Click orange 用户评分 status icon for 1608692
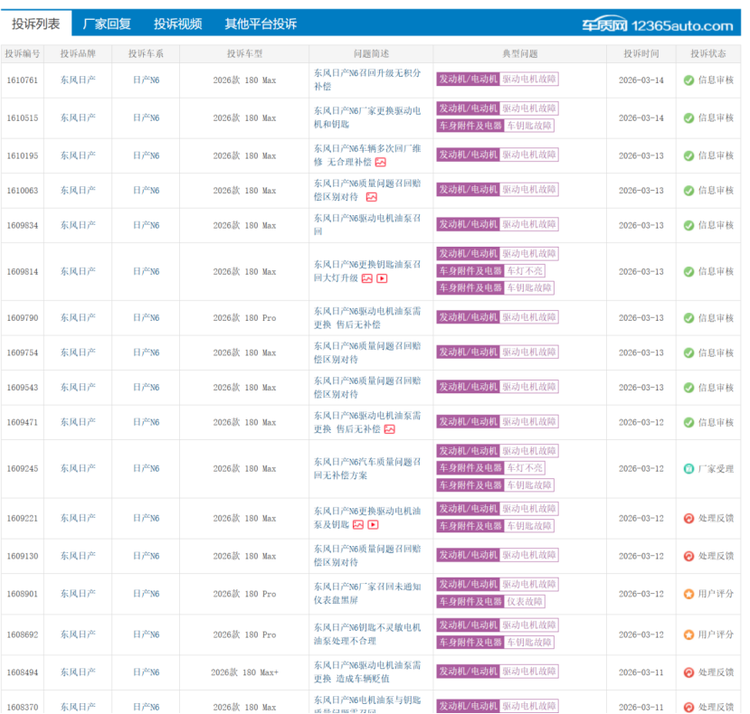This screenshot has width=750, height=714. 688,635
